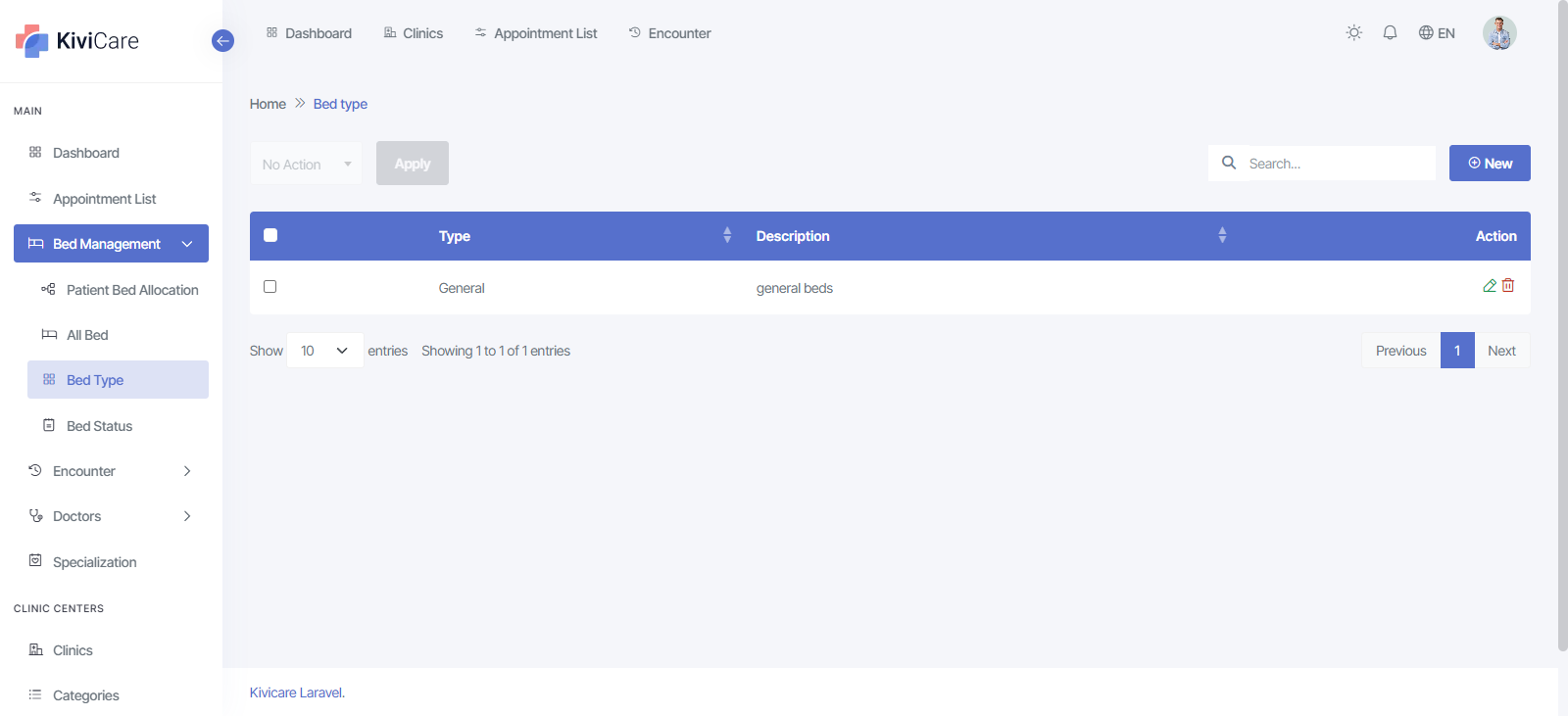Screen dimensions: 1568x716
Task: Focus the Search input field
Action: pos(1338,164)
